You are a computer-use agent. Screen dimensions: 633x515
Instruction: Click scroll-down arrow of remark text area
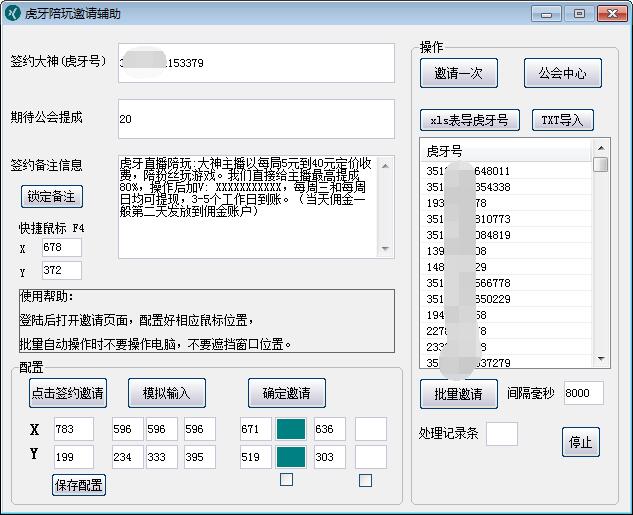pyautogui.click(x=386, y=248)
